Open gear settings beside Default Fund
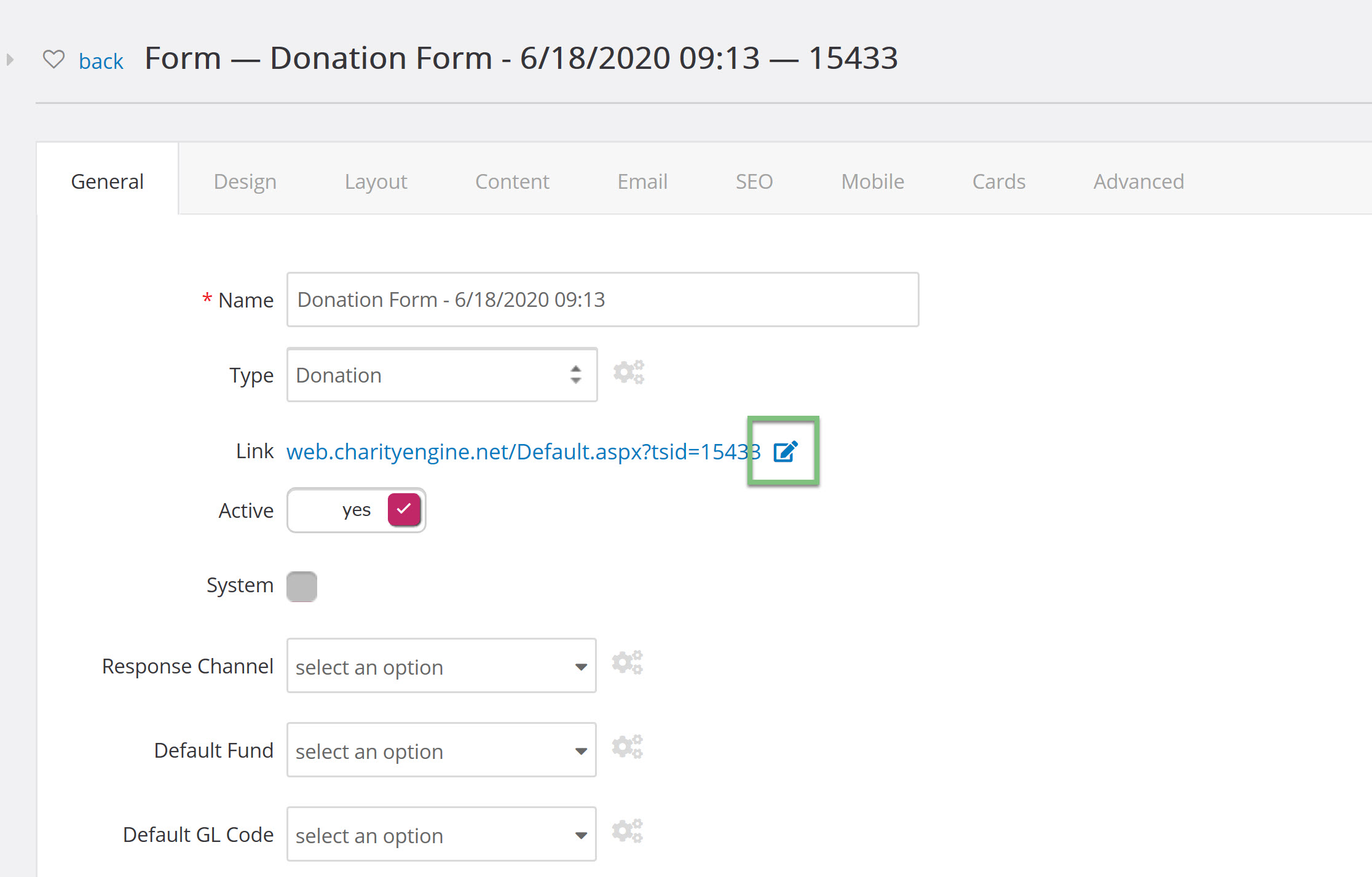Viewport: 1372px width, 877px height. (628, 747)
